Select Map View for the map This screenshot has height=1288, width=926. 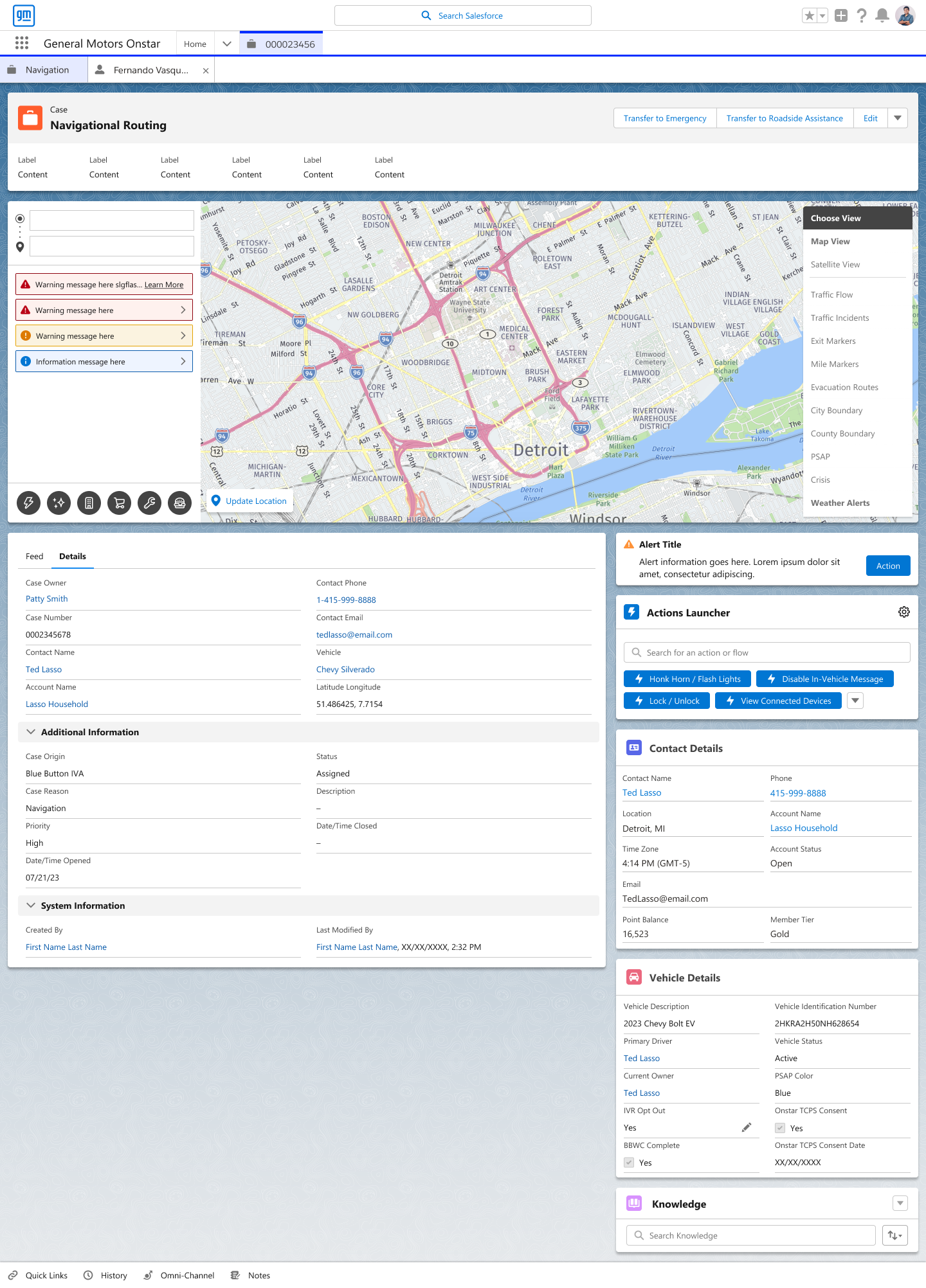pyautogui.click(x=830, y=241)
